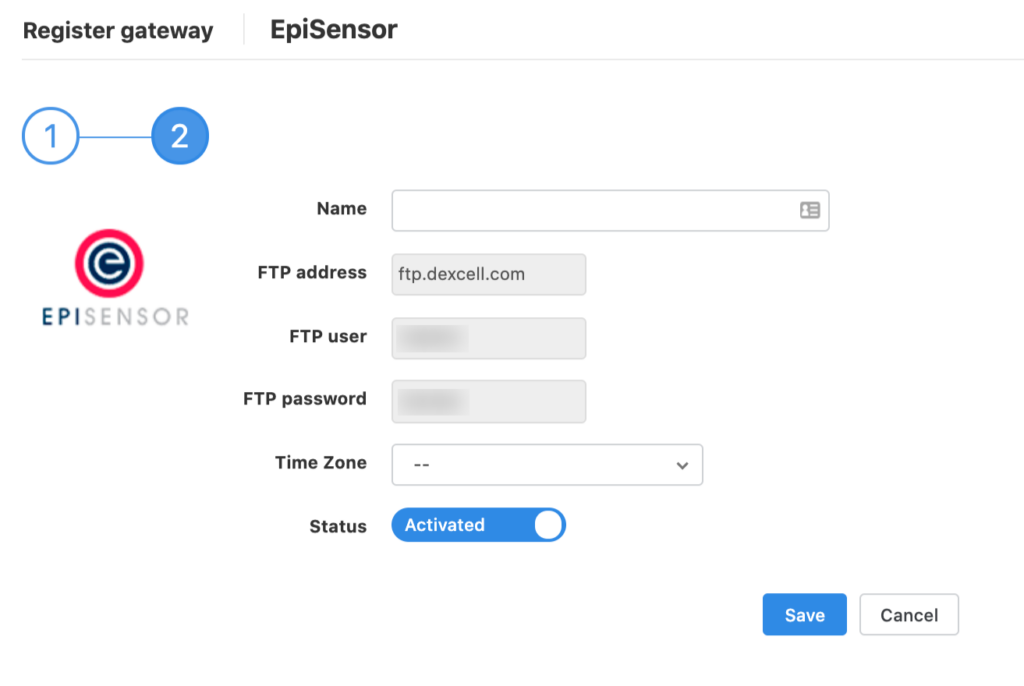Save the gateway registration

tap(804, 615)
